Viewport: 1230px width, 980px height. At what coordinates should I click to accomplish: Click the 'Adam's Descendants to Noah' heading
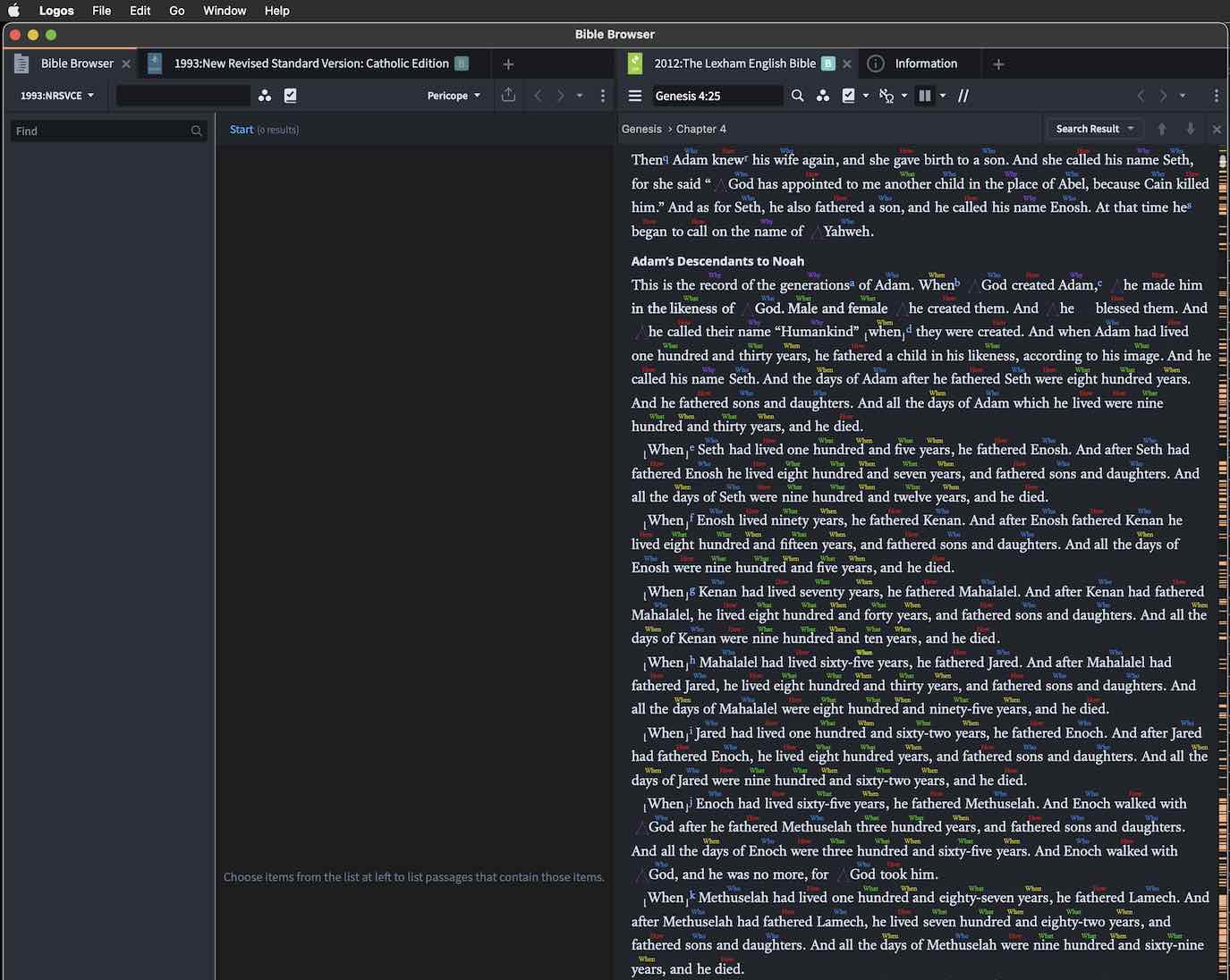(717, 261)
